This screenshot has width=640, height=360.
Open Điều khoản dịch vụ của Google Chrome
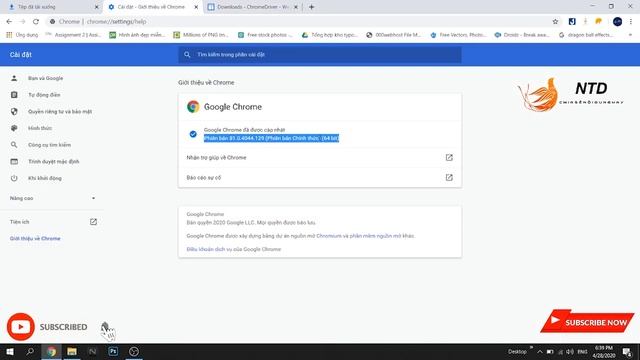click(x=233, y=249)
